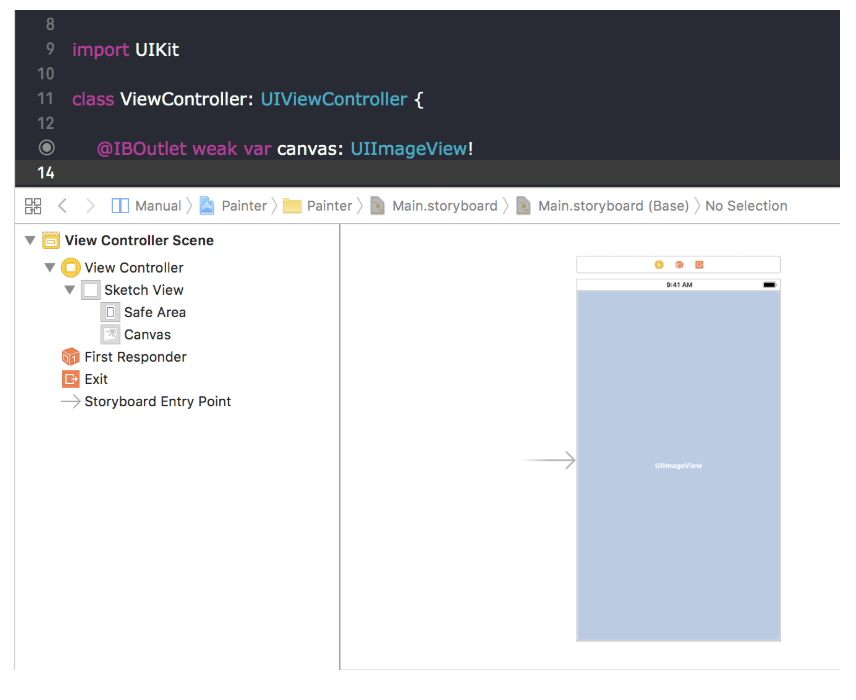
Task: Select the View Controller icon in scene dock
Action: [658, 264]
